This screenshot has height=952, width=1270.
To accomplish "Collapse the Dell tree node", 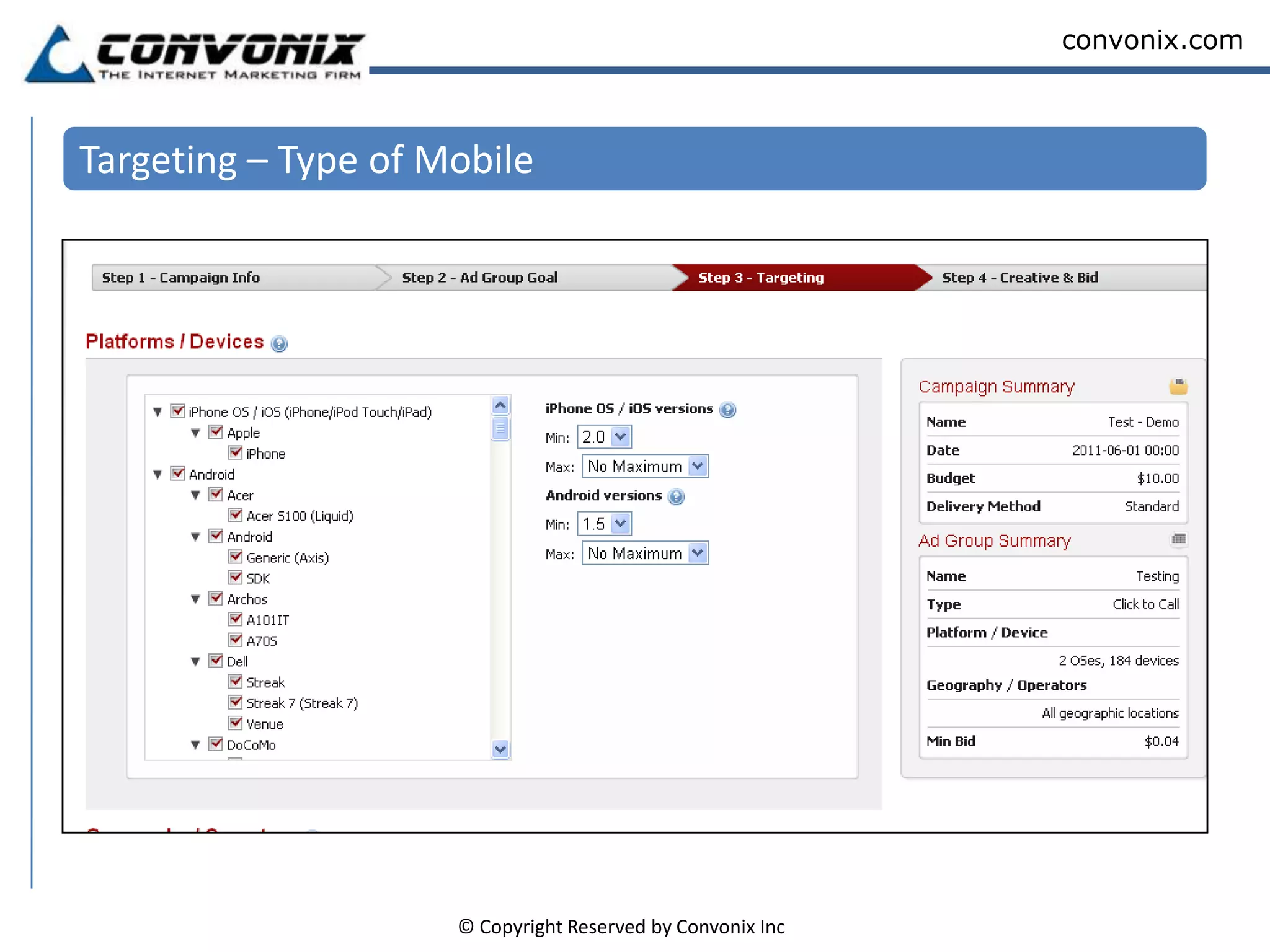I will click(195, 662).
